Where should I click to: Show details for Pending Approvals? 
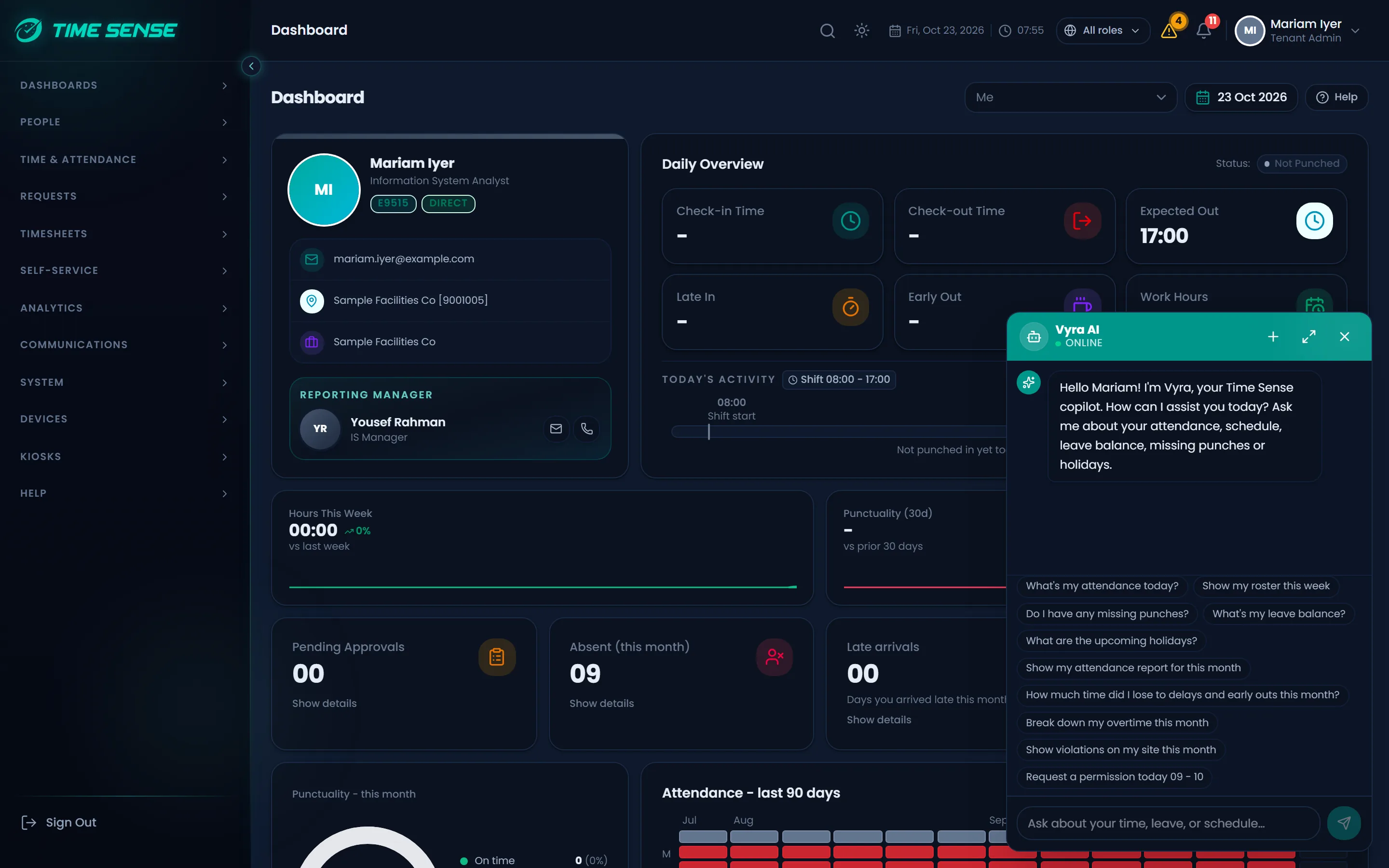point(324,703)
